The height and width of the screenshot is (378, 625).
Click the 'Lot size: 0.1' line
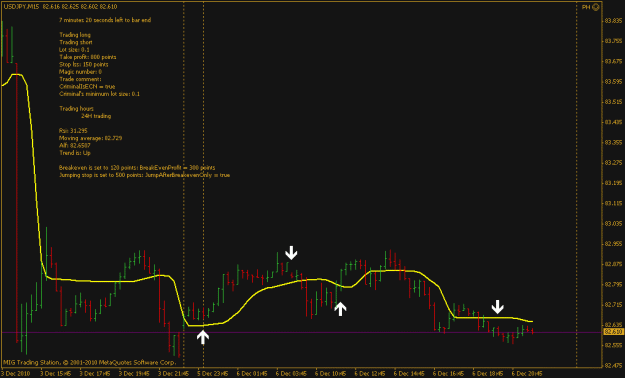point(74,50)
